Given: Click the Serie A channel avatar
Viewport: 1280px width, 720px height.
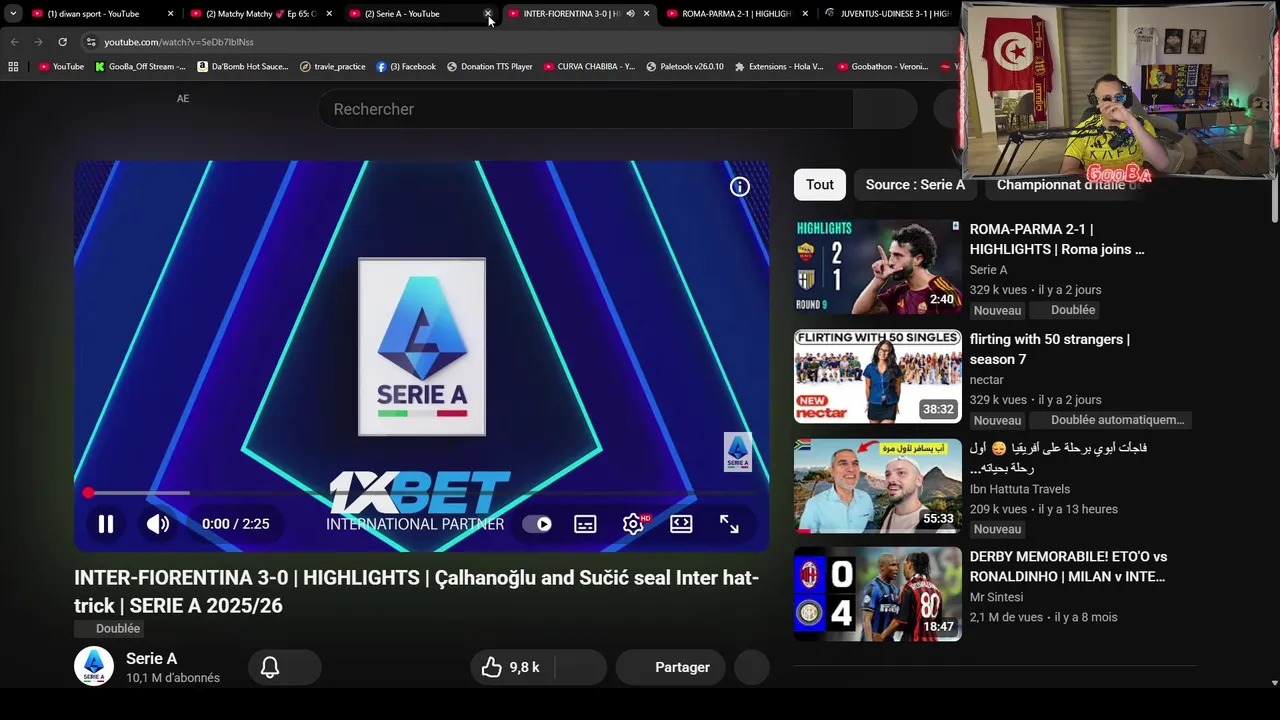Looking at the screenshot, I should pos(94,667).
